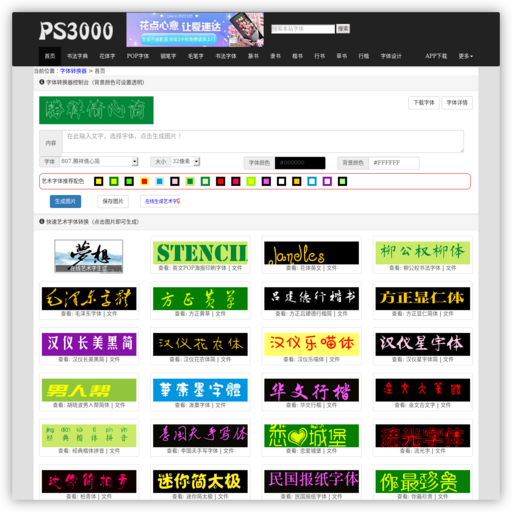This screenshot has height=512, width=512.
Task: Focus the site font search box
Action: [303, 29]
